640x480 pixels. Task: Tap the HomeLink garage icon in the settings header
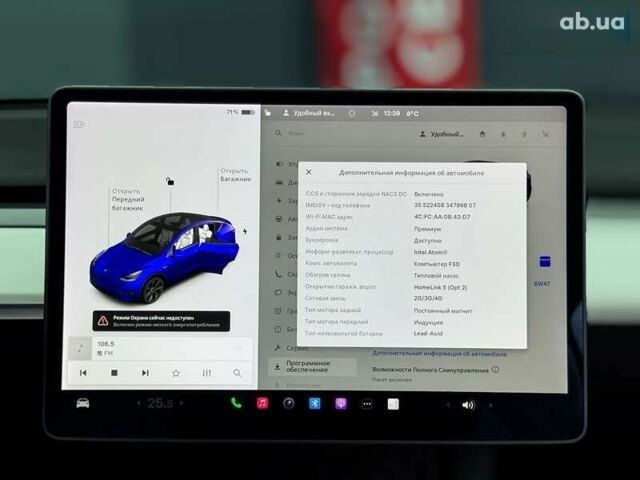click(482, 134)
